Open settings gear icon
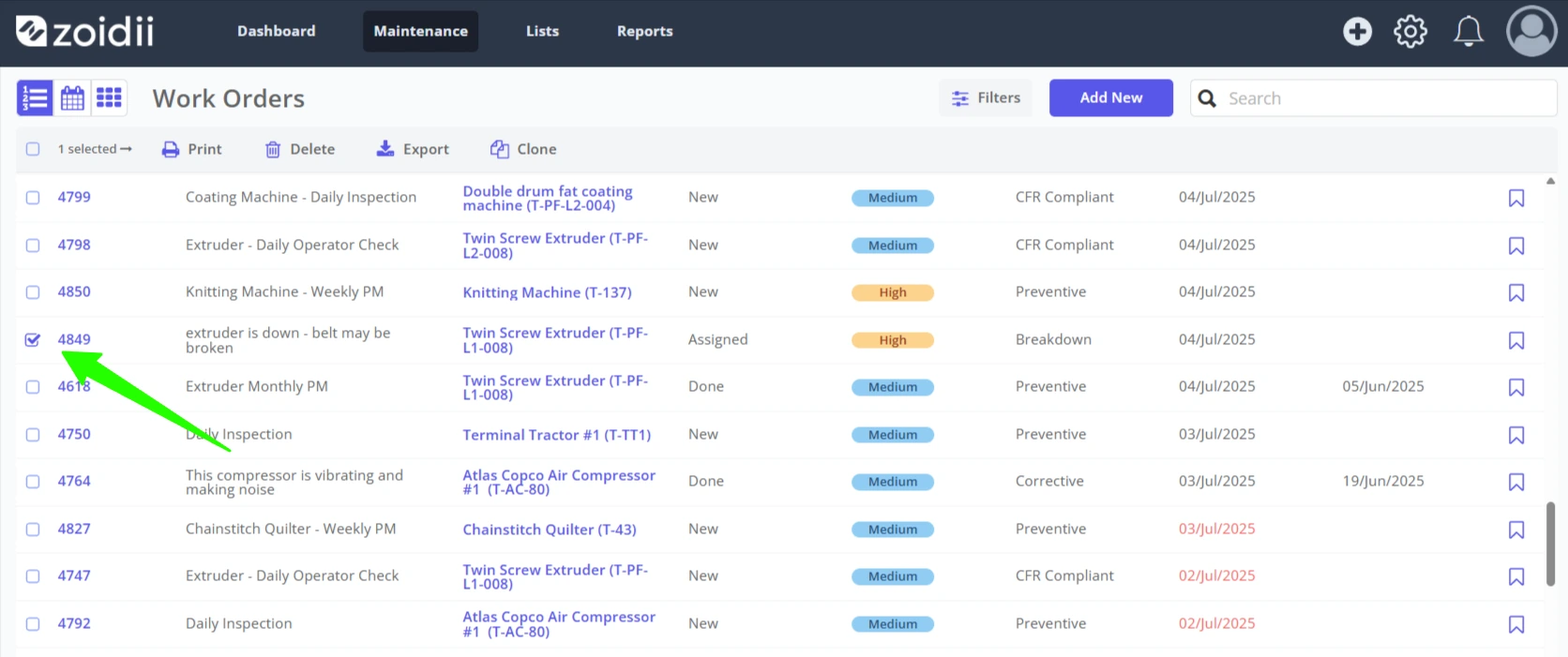This screenshot has height=657, width=1568. coord(1410,31)
